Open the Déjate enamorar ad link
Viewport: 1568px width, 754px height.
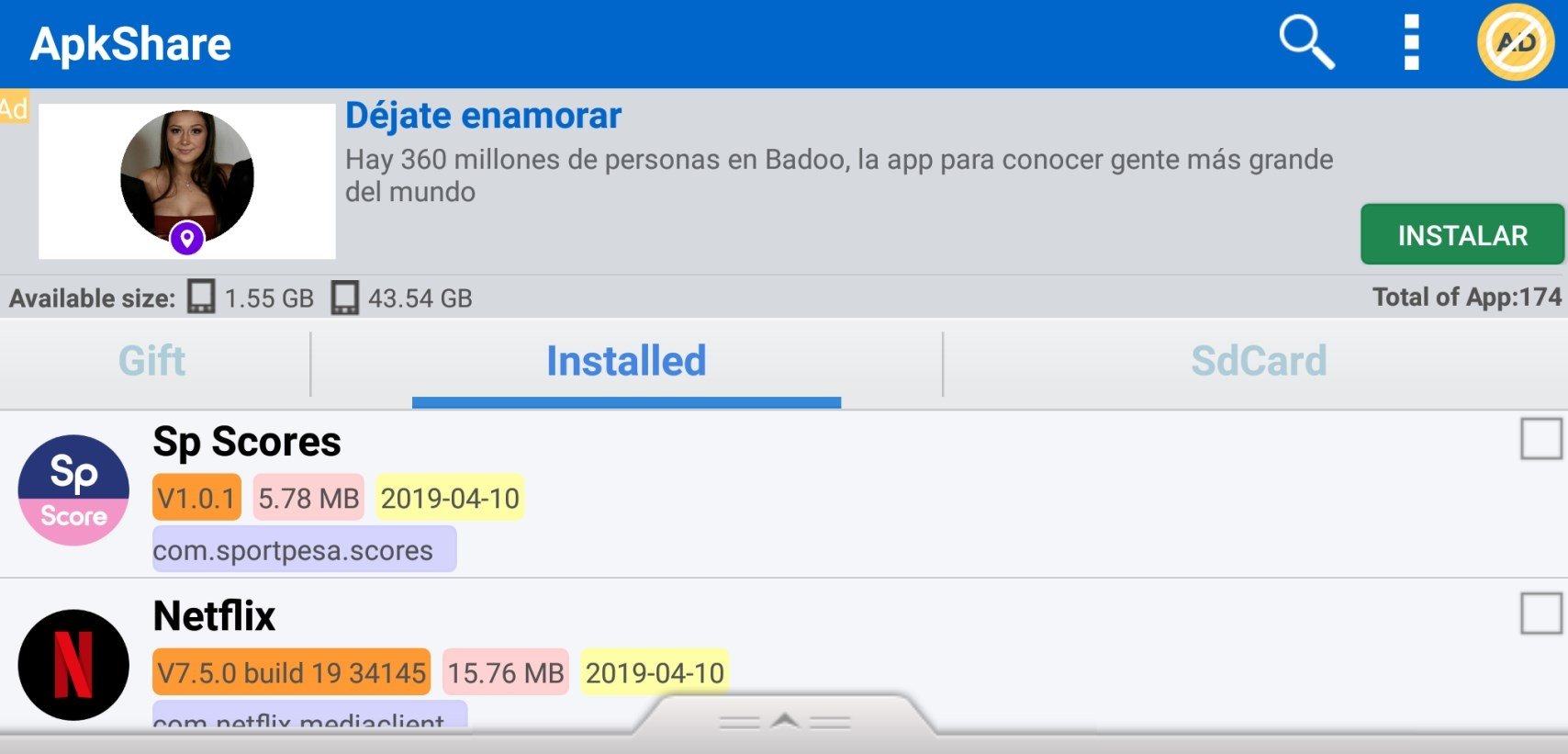coord(483,116)
